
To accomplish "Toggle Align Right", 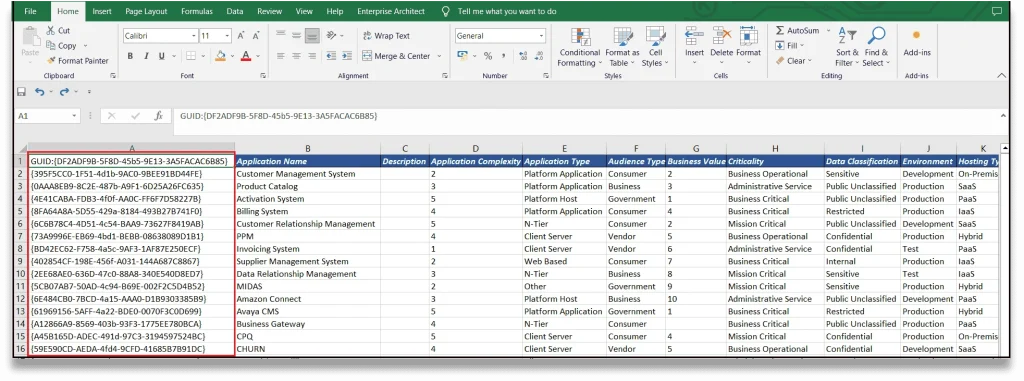I will 312,56.
